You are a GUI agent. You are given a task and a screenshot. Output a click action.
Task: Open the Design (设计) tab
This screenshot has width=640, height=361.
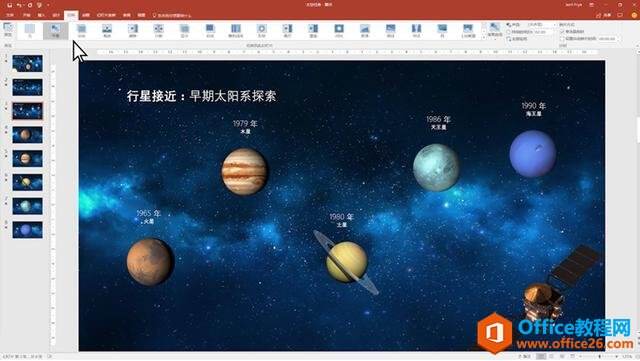[x=56, y=15]
